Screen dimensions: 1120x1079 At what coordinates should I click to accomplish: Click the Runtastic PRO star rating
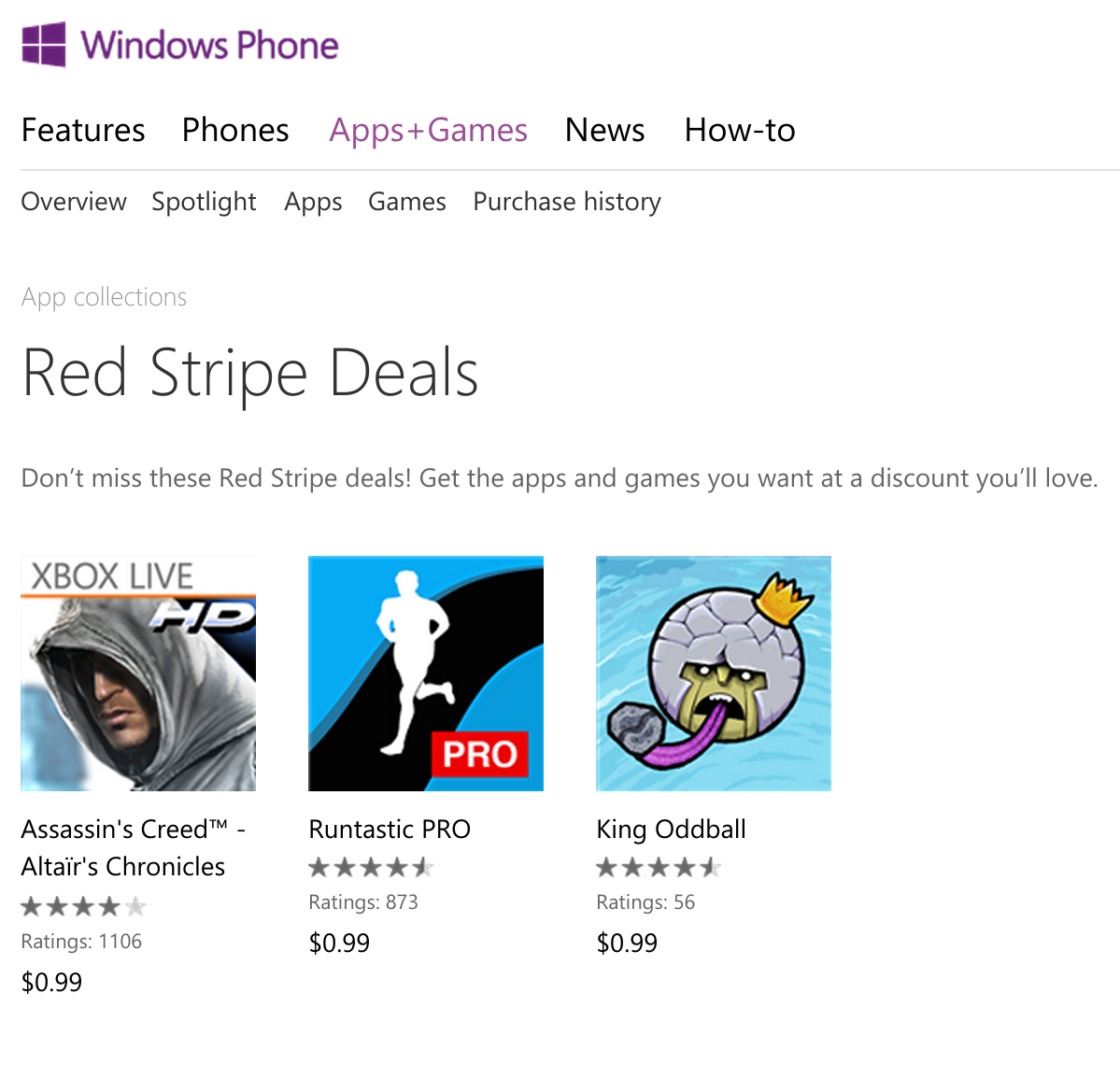[x=370, y=867]
